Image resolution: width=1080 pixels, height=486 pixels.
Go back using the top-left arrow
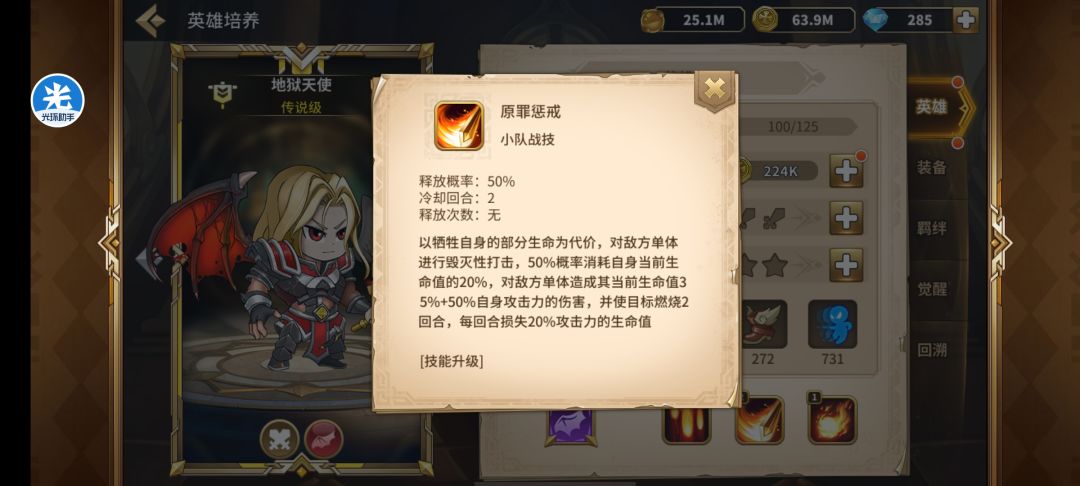tap(150, 21)
